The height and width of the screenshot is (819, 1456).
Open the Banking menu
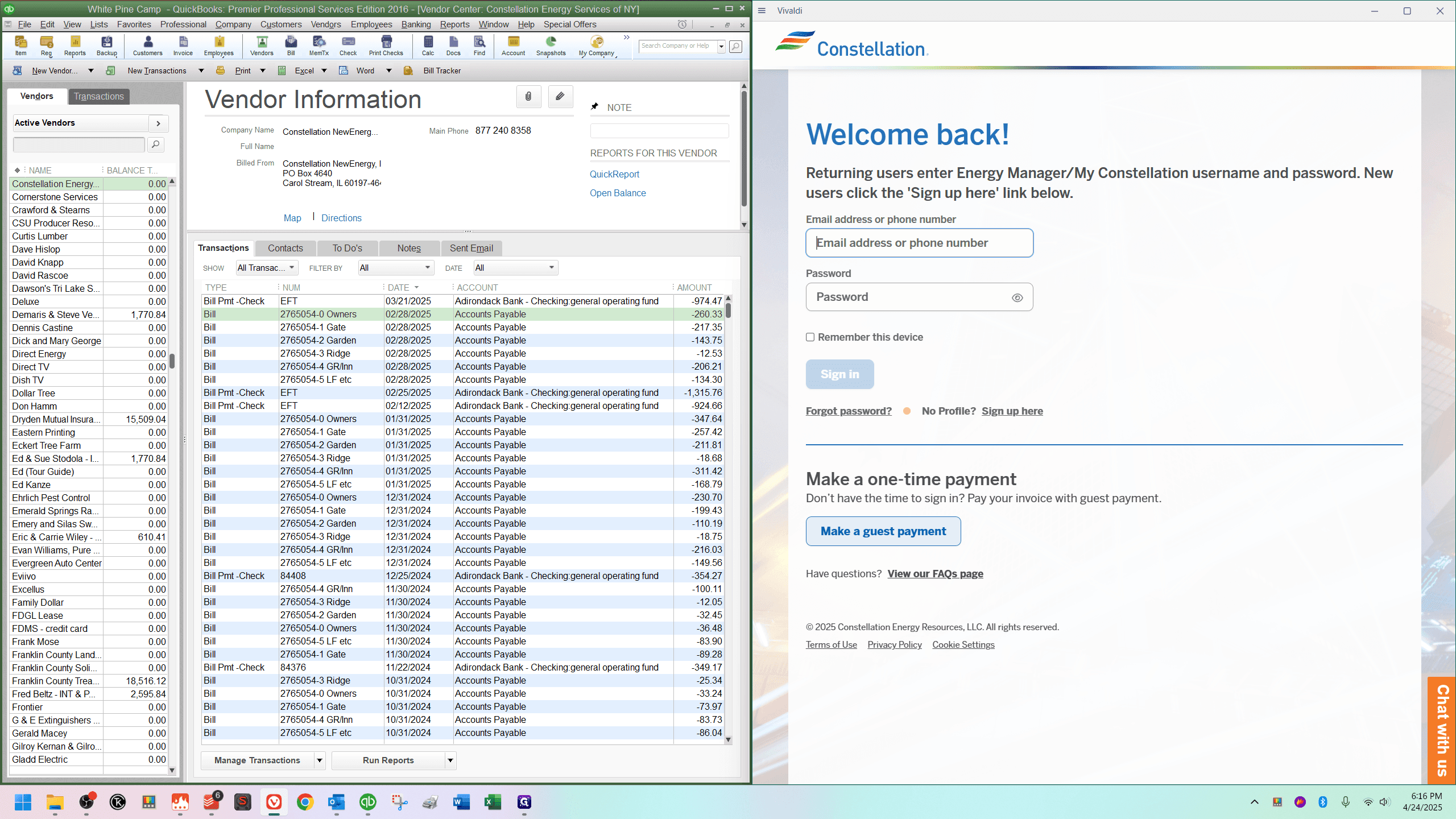(416, 24)
